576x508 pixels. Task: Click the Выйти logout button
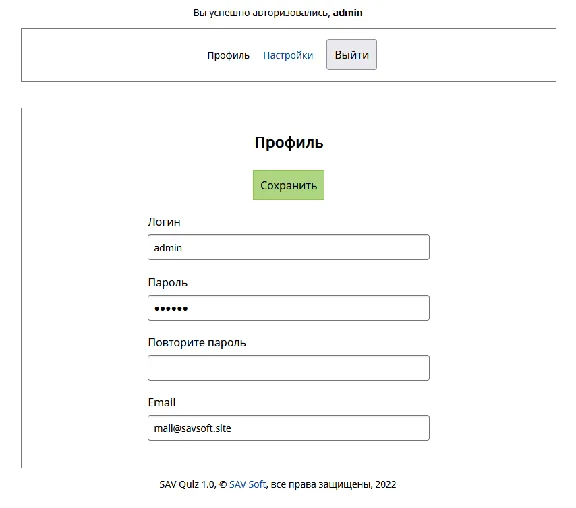[x=351, y=55]
